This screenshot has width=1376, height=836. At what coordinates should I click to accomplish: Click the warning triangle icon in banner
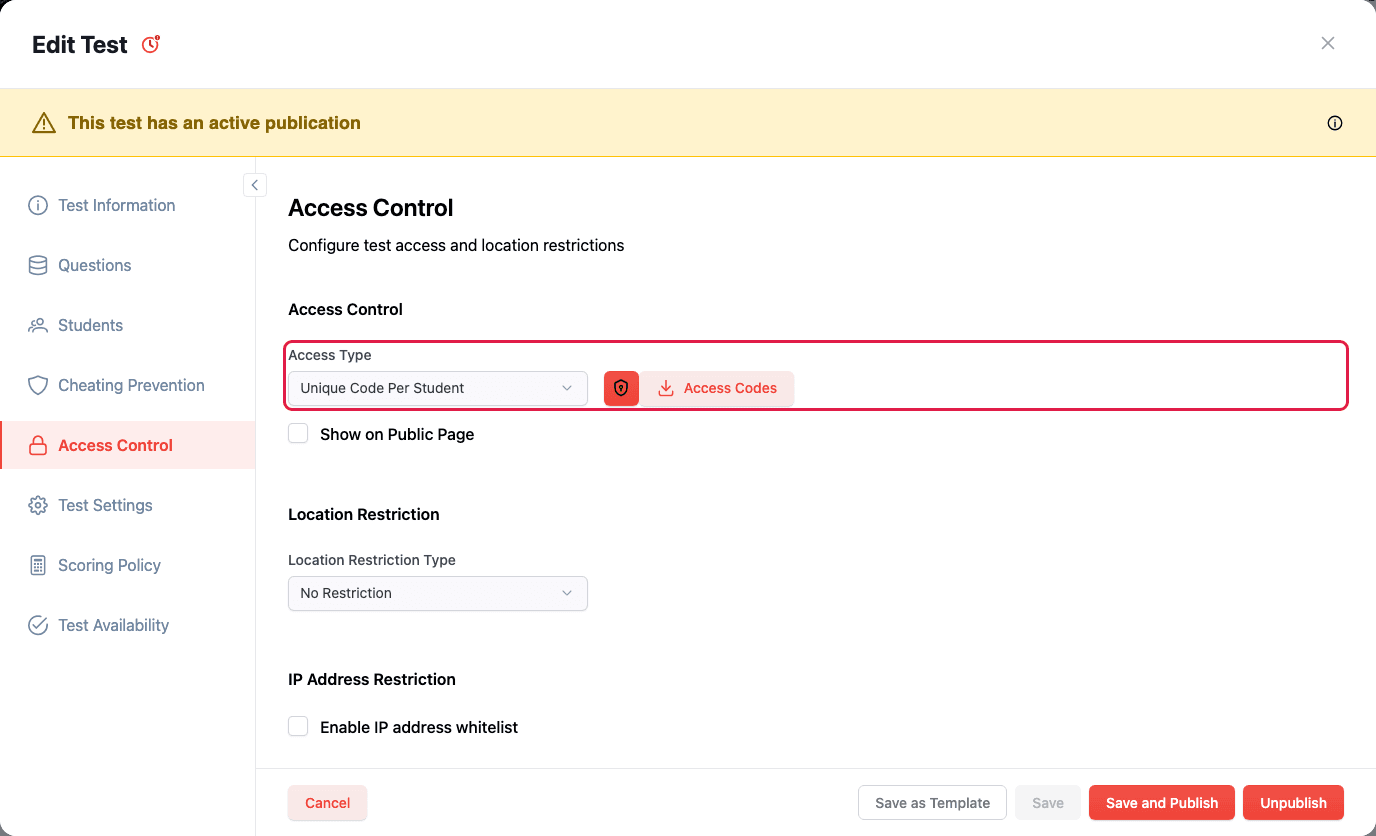[44, 123]
